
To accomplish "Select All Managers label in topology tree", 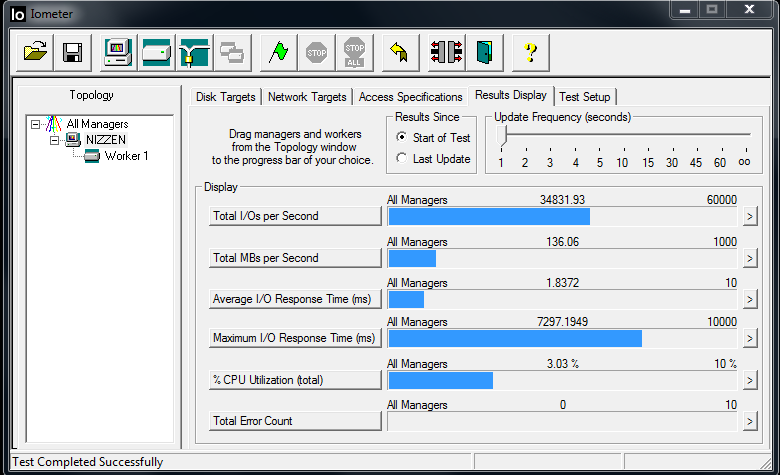I will [x=98, y=124].
